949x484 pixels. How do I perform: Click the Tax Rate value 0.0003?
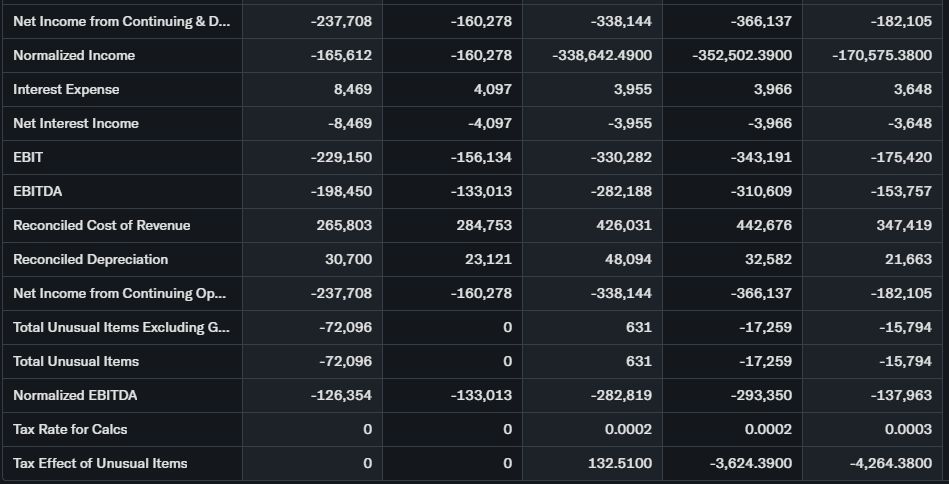909,429
